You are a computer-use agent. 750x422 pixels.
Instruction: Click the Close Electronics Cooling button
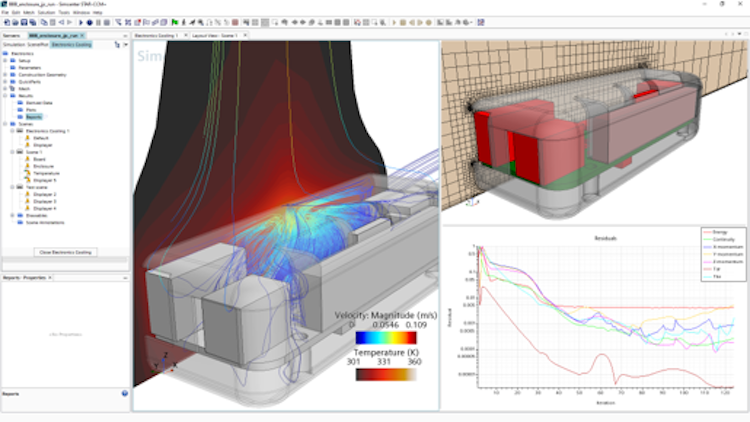66,252
